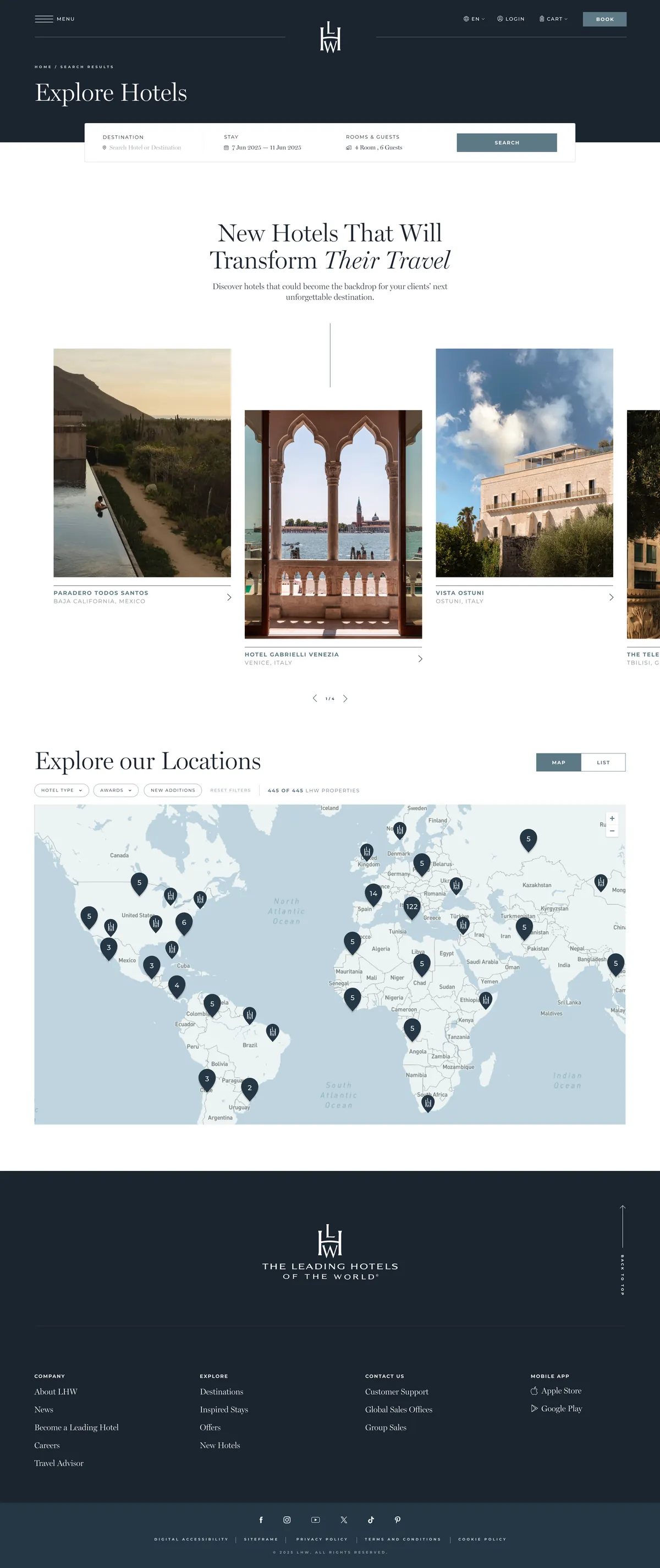660x1568 pixels.
Task: Click the LHW logo in header
Action: pos(330,36)
